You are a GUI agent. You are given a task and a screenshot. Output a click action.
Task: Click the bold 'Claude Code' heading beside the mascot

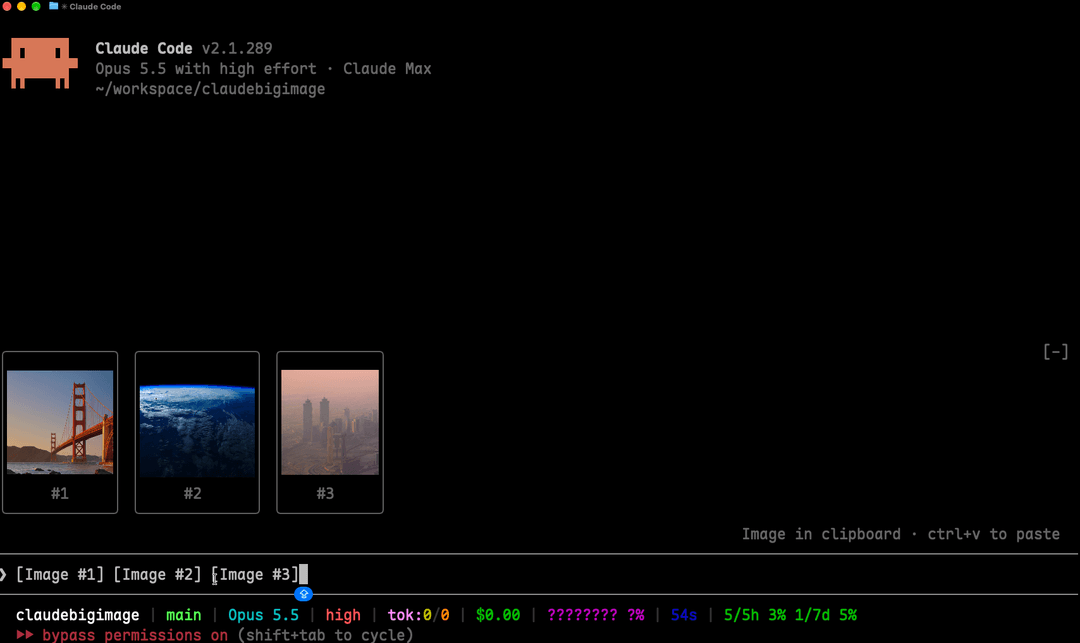click(144, 48)
